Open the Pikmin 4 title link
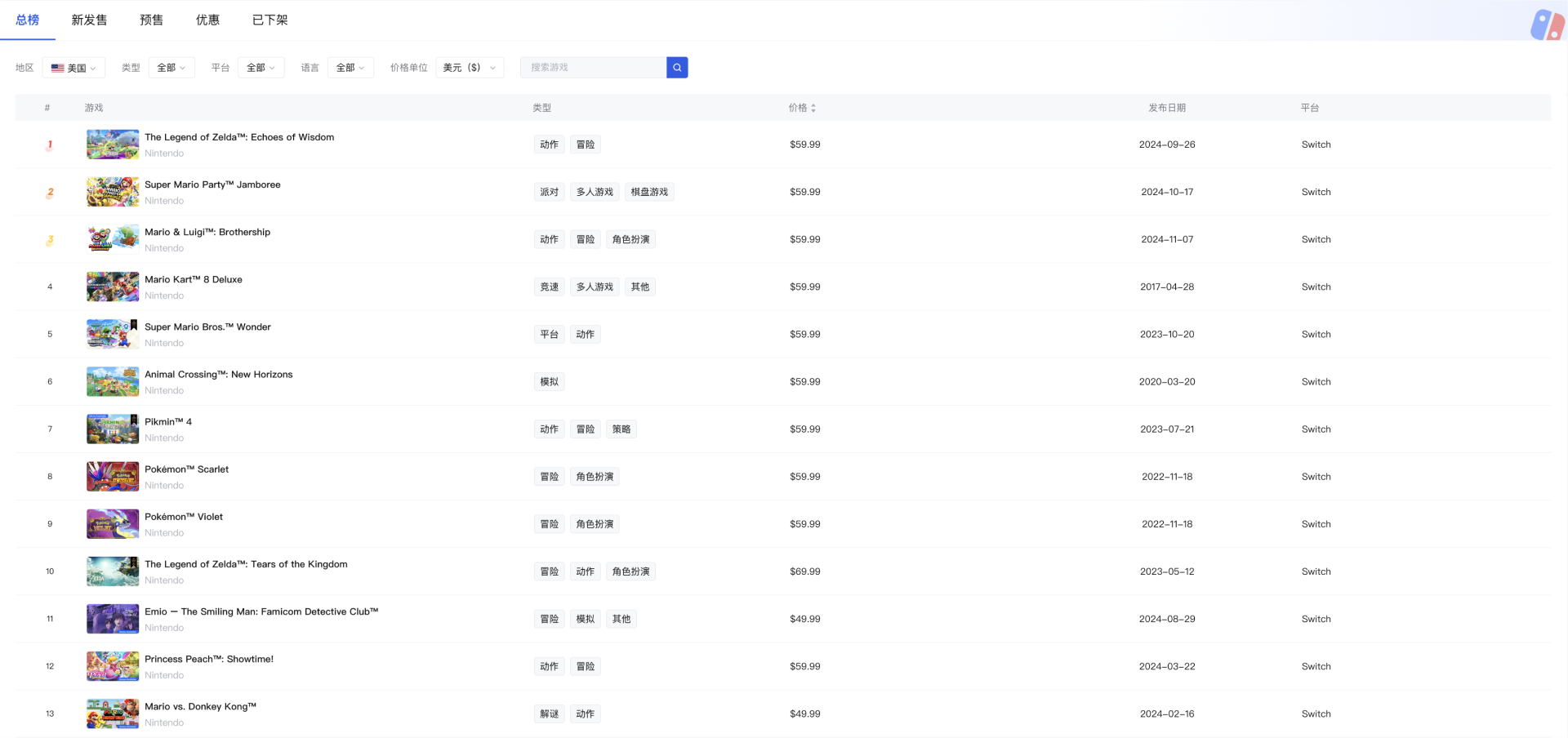The width and height of the screenshot is (1568, 738). [x=168, y=421]
